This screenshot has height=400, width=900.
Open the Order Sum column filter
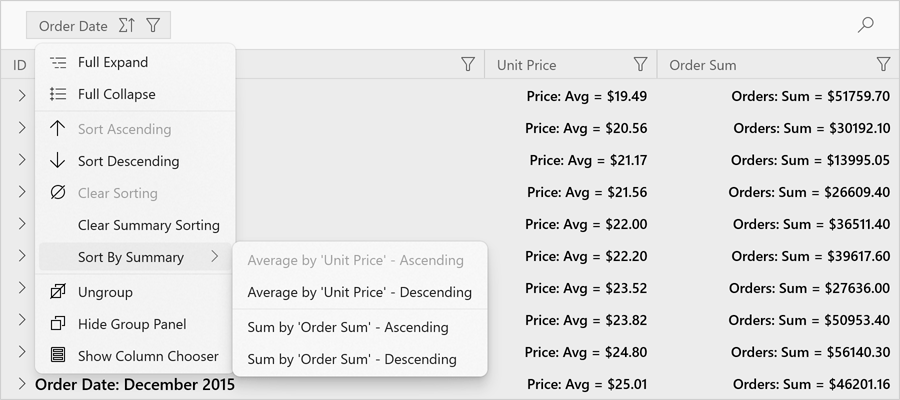(883, 64)
